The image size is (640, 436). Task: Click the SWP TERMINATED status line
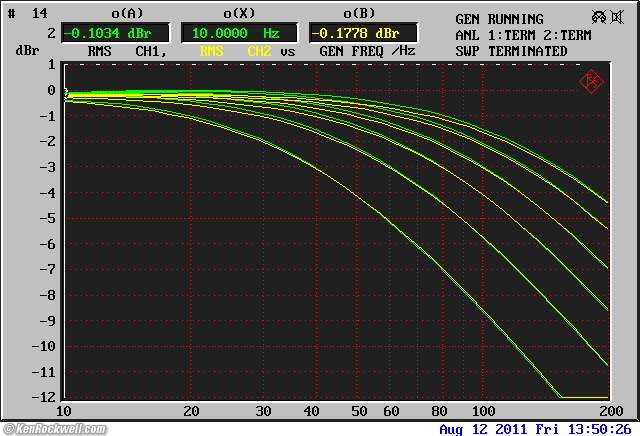pyautogui.click(x=511, y=51)
